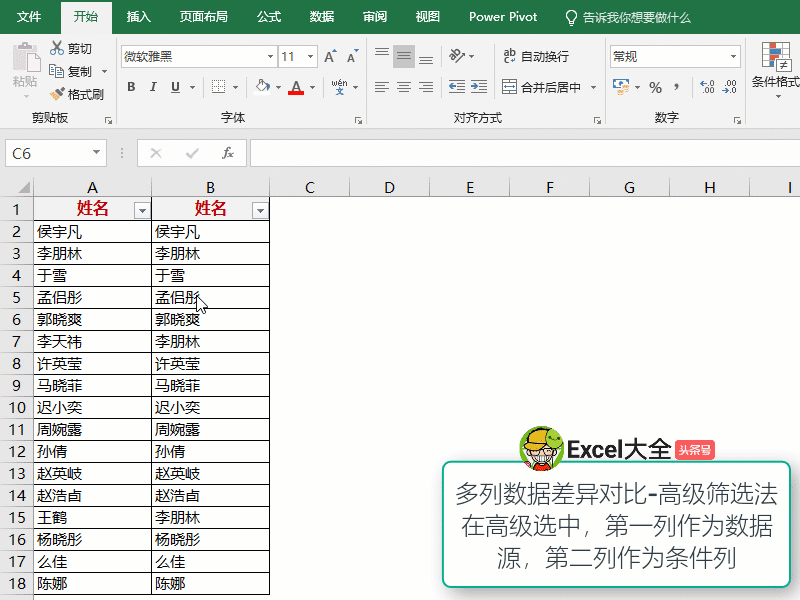Image resolution: width=800 pixels, height=600 pixels.
Task: Align text right
Action: pos(426,87)
